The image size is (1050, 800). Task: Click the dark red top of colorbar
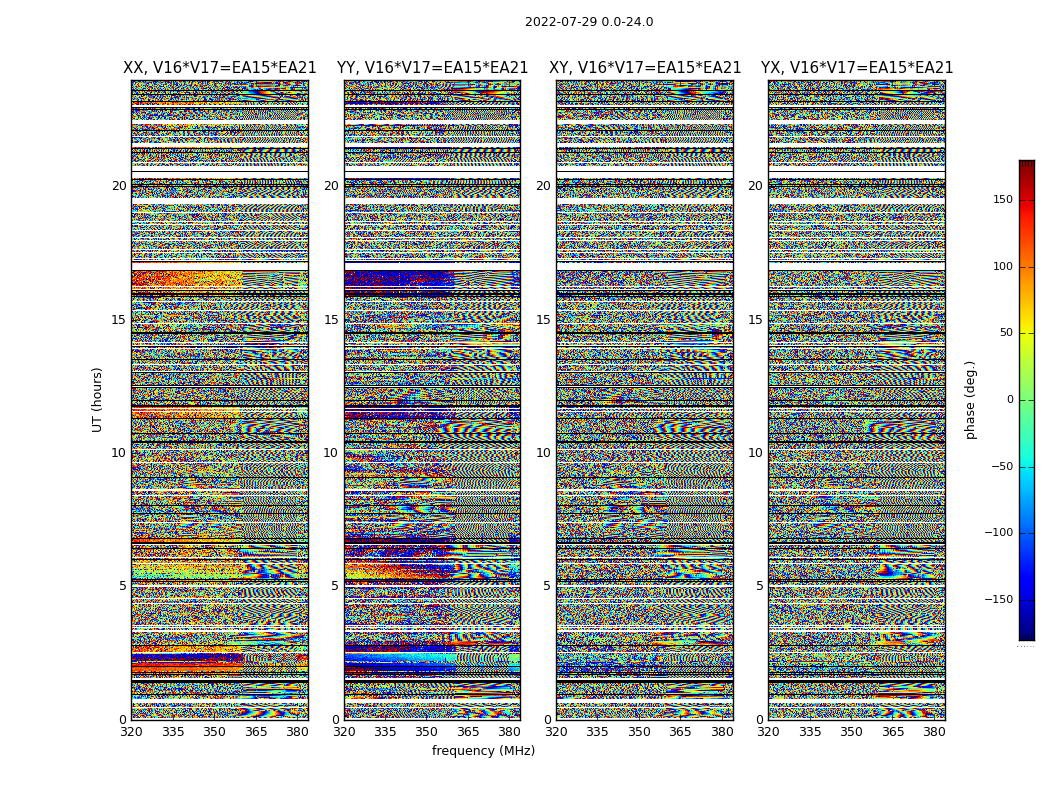(x=1027, y=167)
